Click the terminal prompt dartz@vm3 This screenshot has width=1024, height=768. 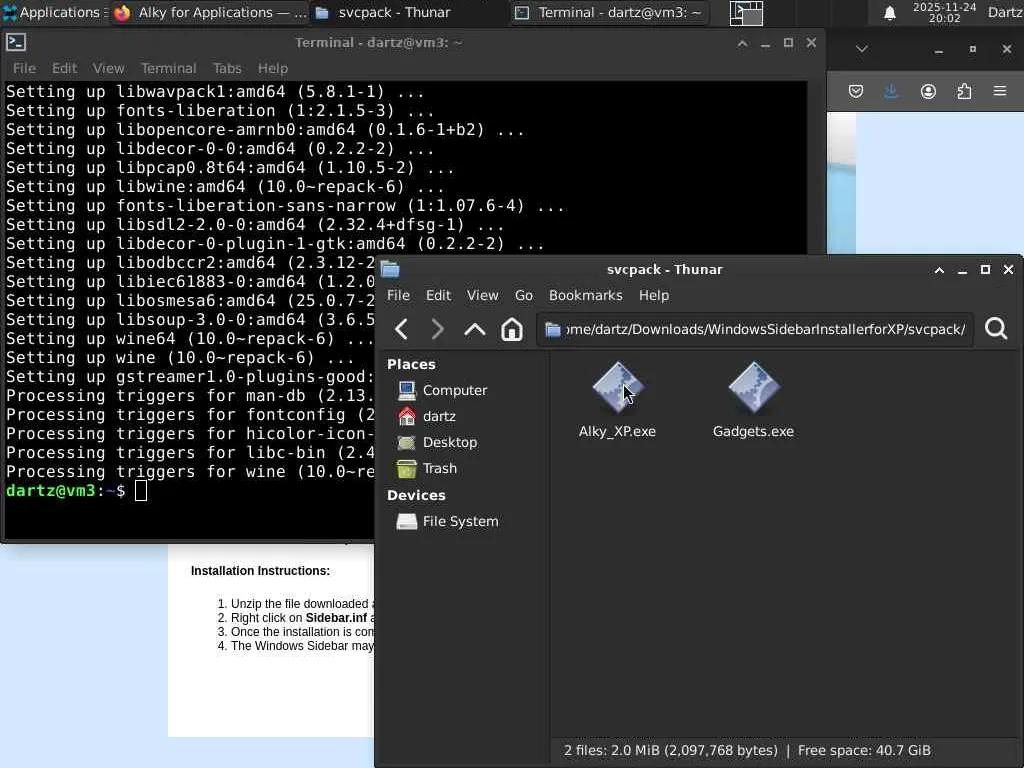(51, 490)
